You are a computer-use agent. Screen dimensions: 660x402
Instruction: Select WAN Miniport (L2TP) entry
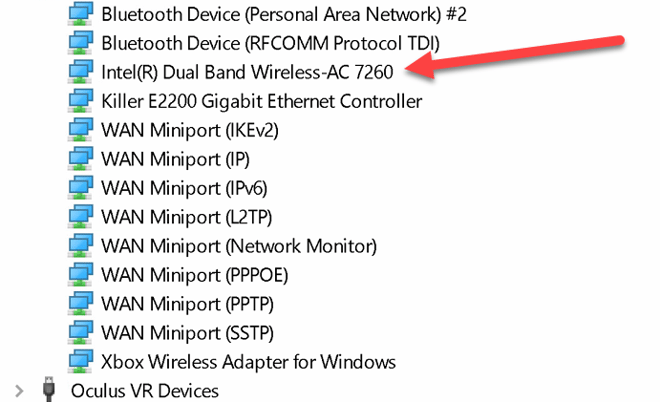pos(186,217)
